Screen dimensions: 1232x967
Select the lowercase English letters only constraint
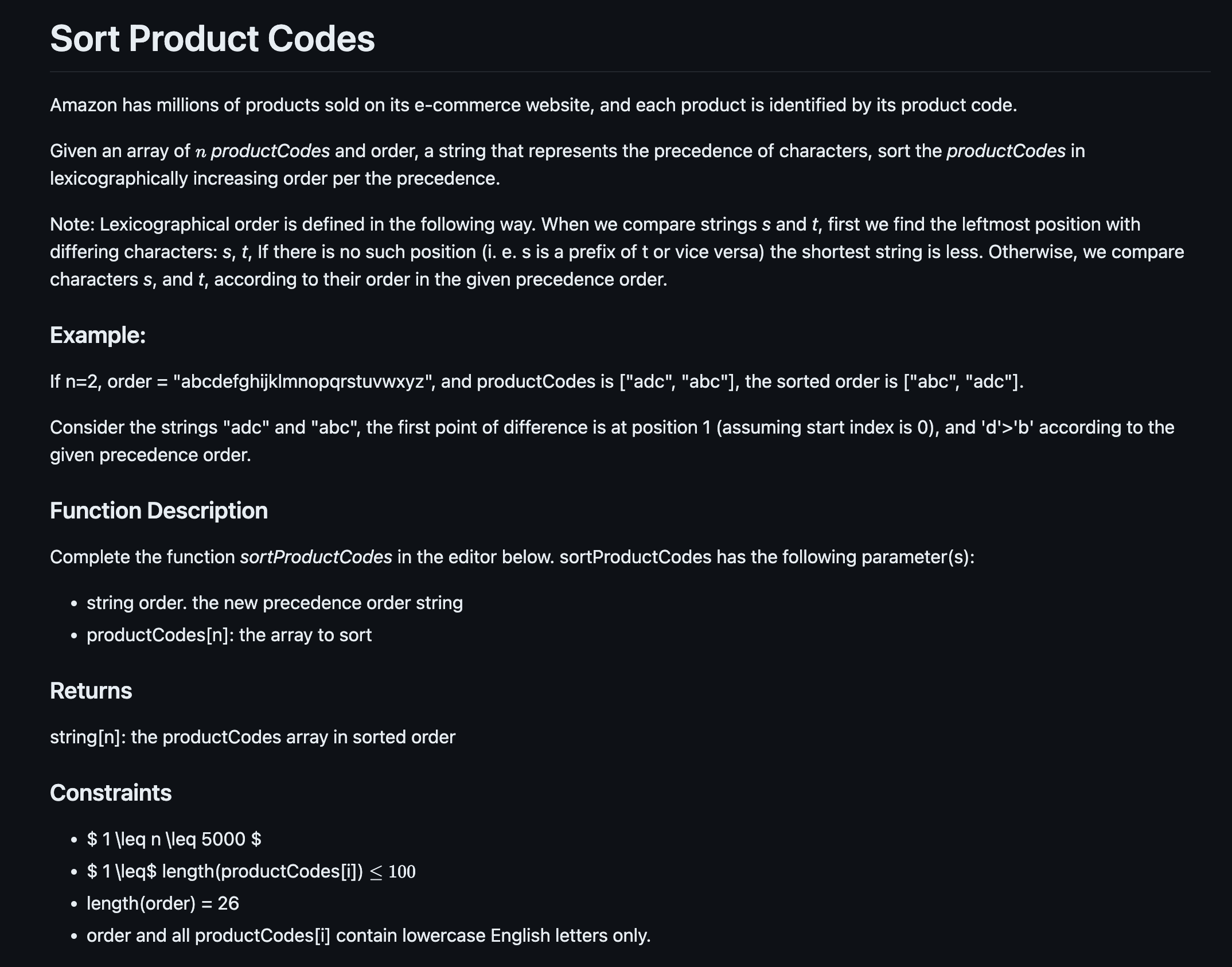pyautogui.click(x=369, y=935)
